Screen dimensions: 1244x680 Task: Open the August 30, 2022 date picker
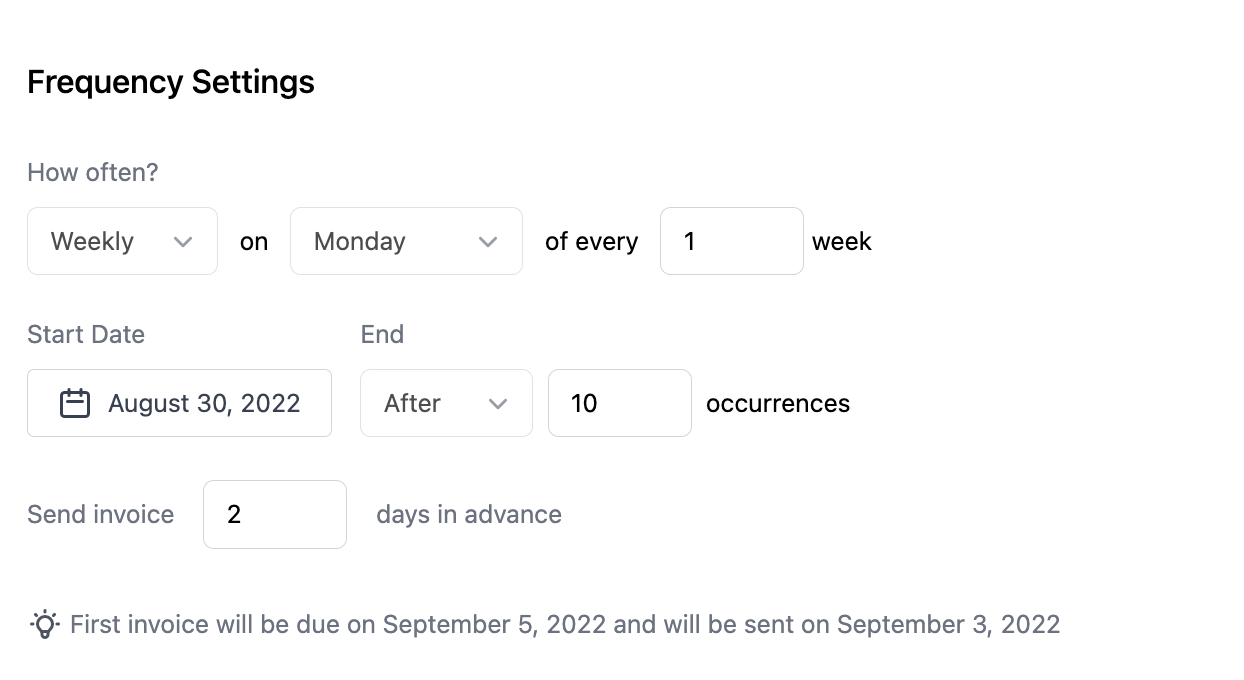pos(179,402)
